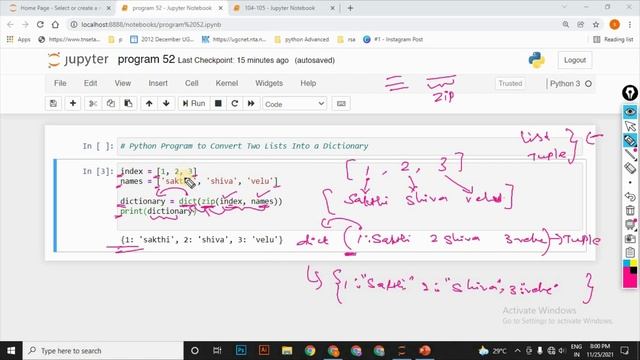Go back in browser history

tap(10, 24)
